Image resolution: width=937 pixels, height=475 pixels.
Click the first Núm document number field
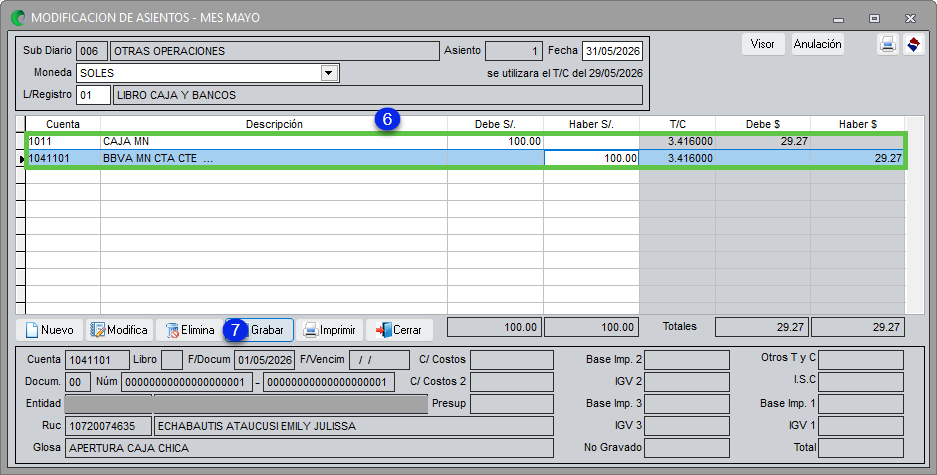(186, 382)
